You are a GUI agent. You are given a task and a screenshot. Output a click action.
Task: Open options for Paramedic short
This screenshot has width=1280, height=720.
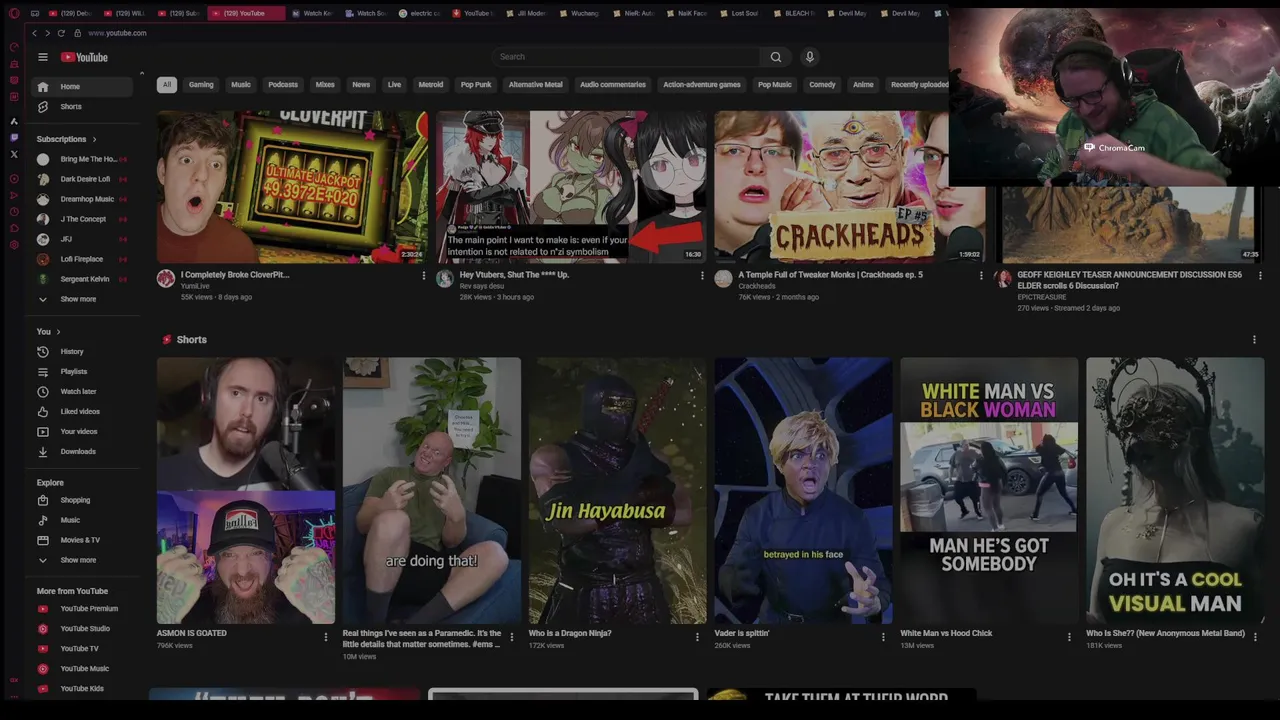(511, 636)
